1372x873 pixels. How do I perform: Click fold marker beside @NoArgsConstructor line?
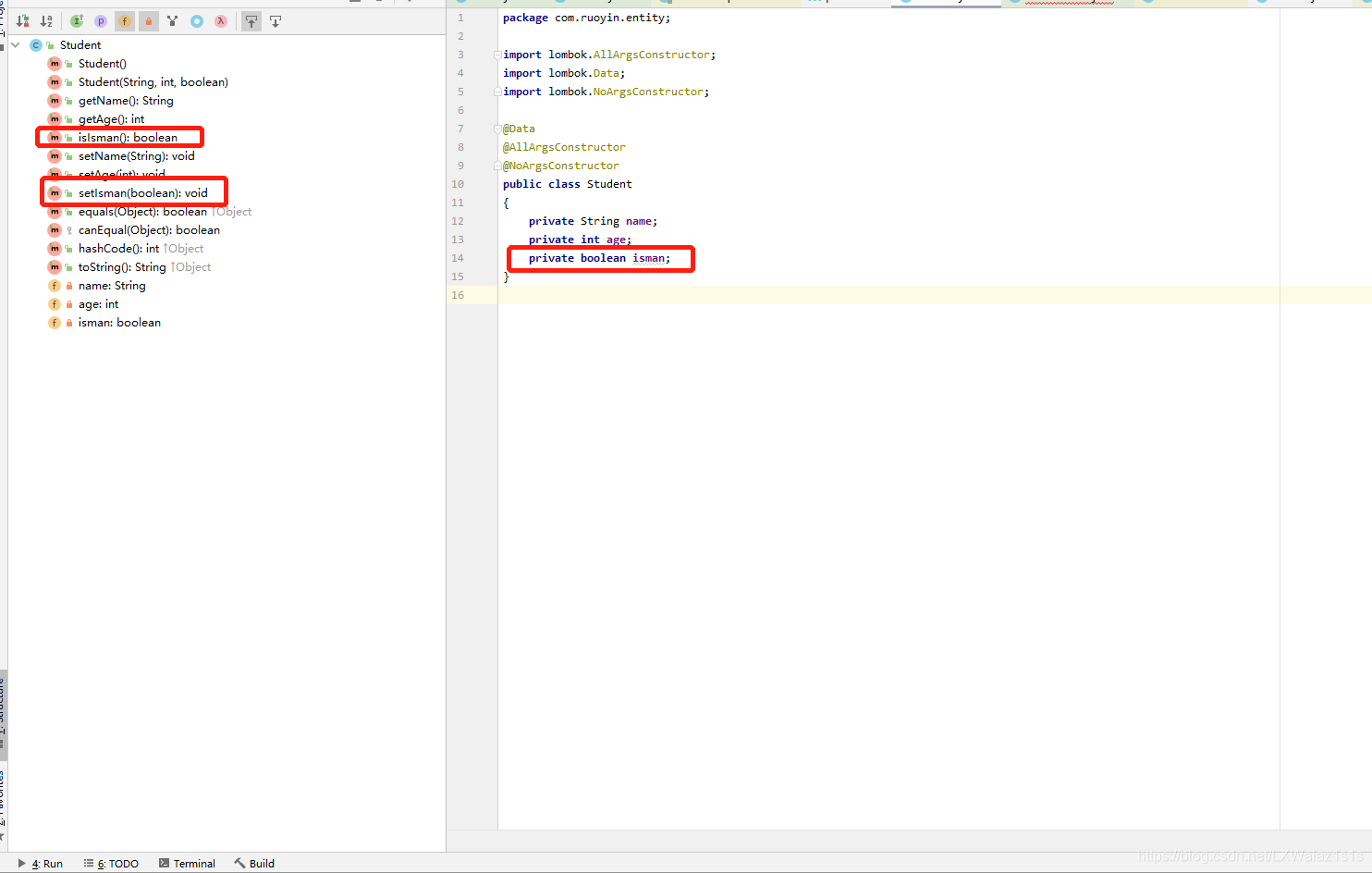[x=497, y=166]
